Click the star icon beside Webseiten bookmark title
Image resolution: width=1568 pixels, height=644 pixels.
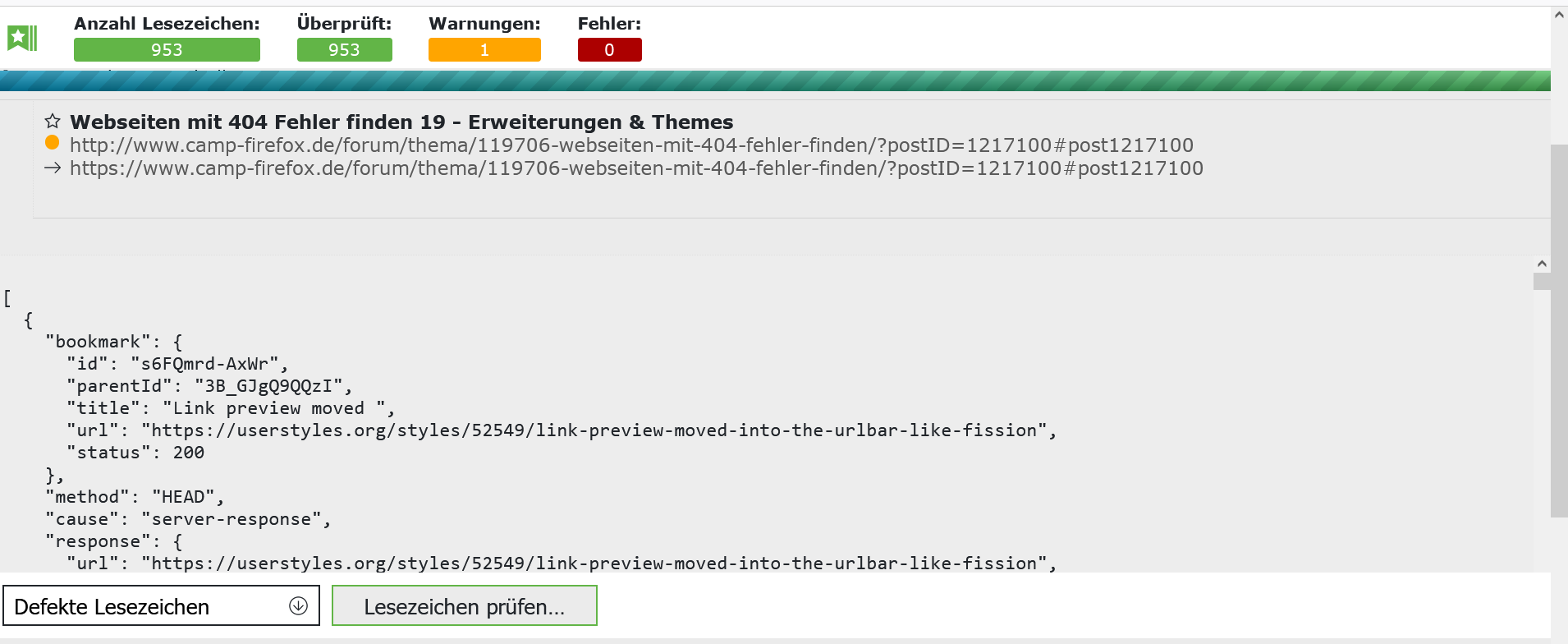click(x=53, y=122)
